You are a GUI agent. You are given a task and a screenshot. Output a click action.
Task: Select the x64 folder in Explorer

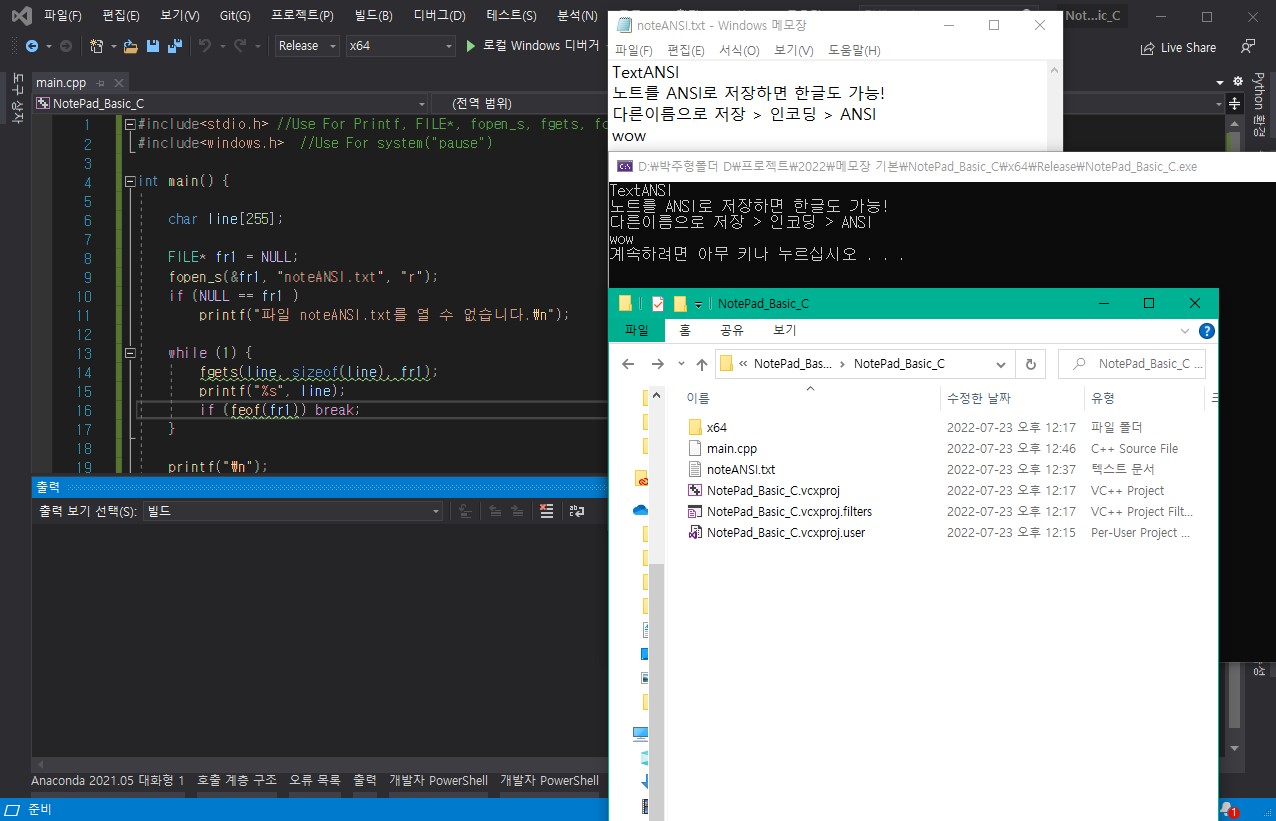pyautogui.click(x=716, y=428)
